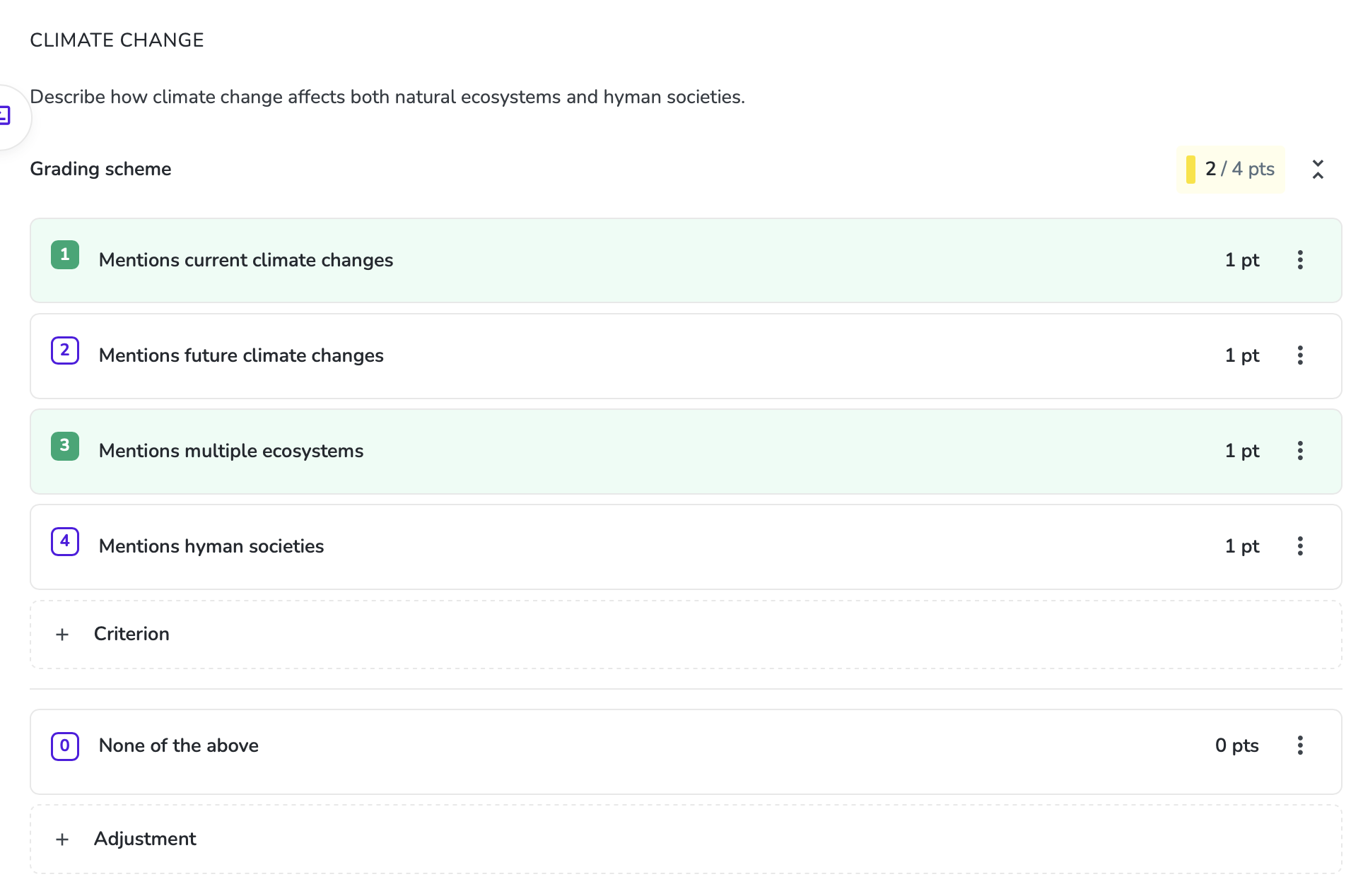This screenshot has width=1363, height=896.
Task: Click the CLIMATE CHANGE title
Action: tap(117, 40)
